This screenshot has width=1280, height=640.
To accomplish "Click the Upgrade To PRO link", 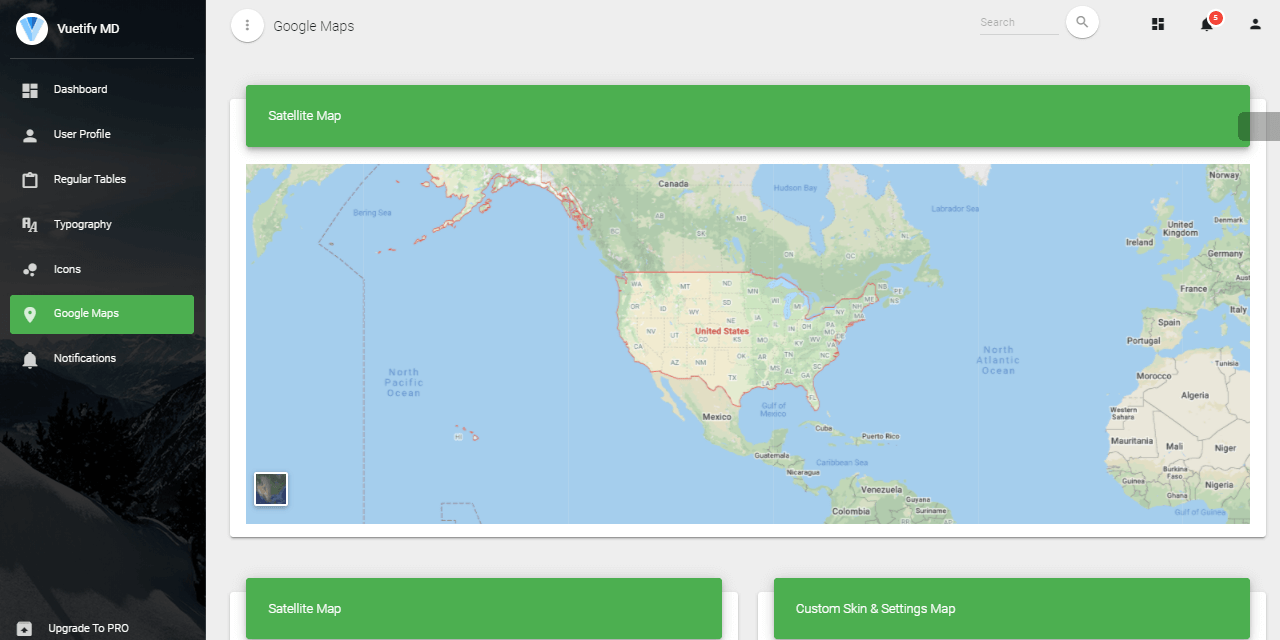I will [x=88, y=628].
